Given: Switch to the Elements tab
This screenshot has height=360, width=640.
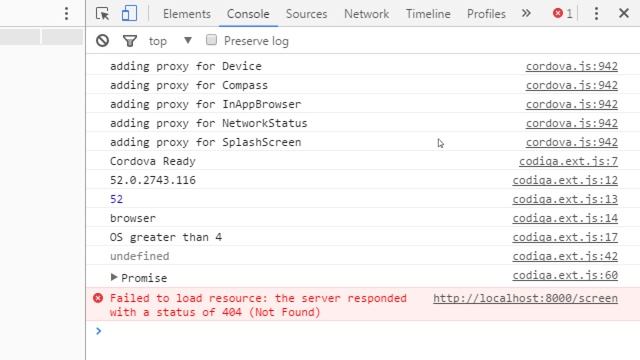Looking at the screenshot, I should (187, 14).
